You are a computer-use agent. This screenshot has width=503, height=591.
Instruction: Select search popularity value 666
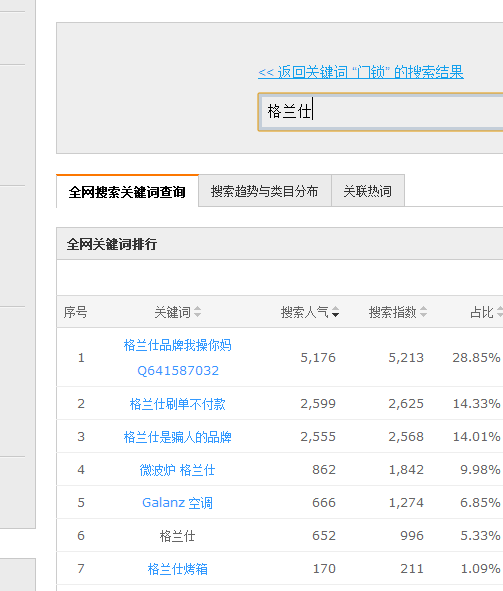click(324, 502)
